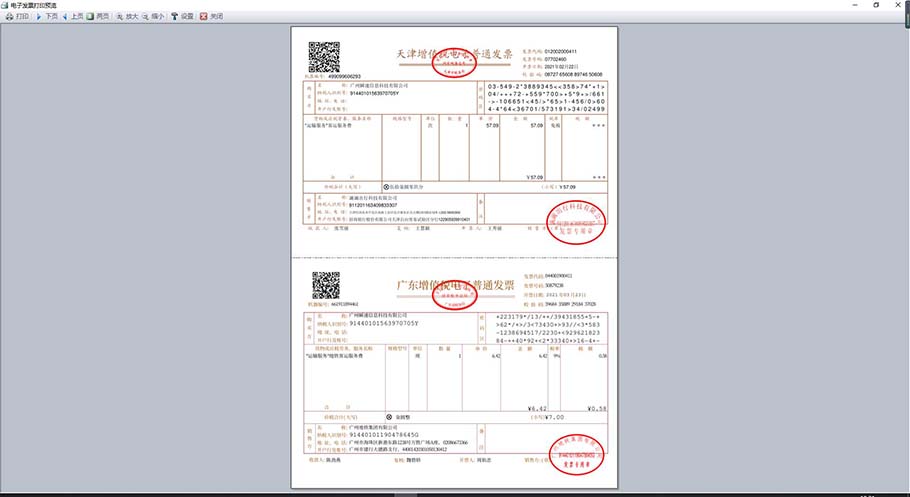Click the 广东增值税电子普通发票 title
The image size is (910, 497).
(456, 285)
